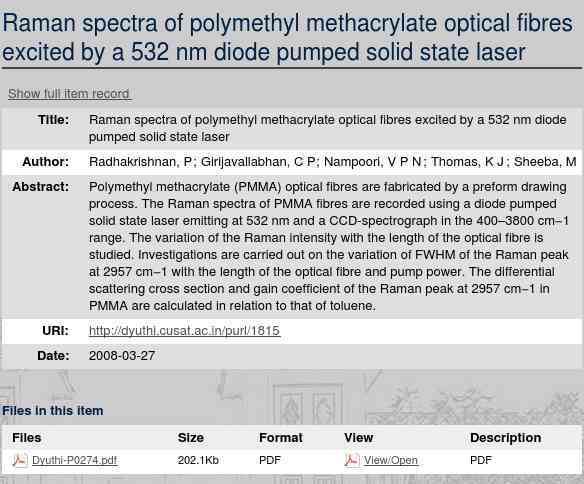584x484 pixels.
Task: Click the Author field label
Action: coord(45,162)
